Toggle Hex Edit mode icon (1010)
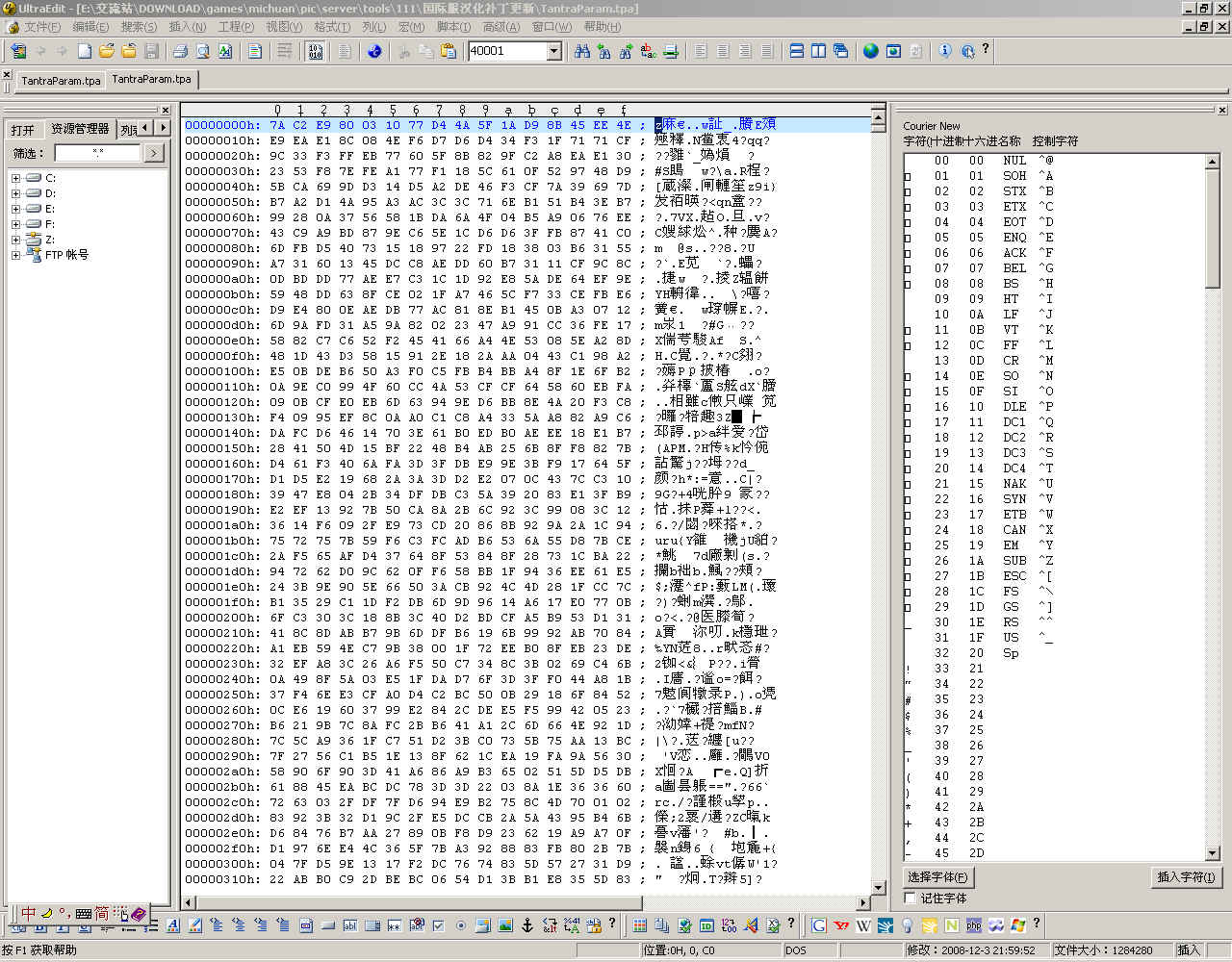Image resolution: width=1232 pixels, height=962 pixels. [x=315, y=51]
